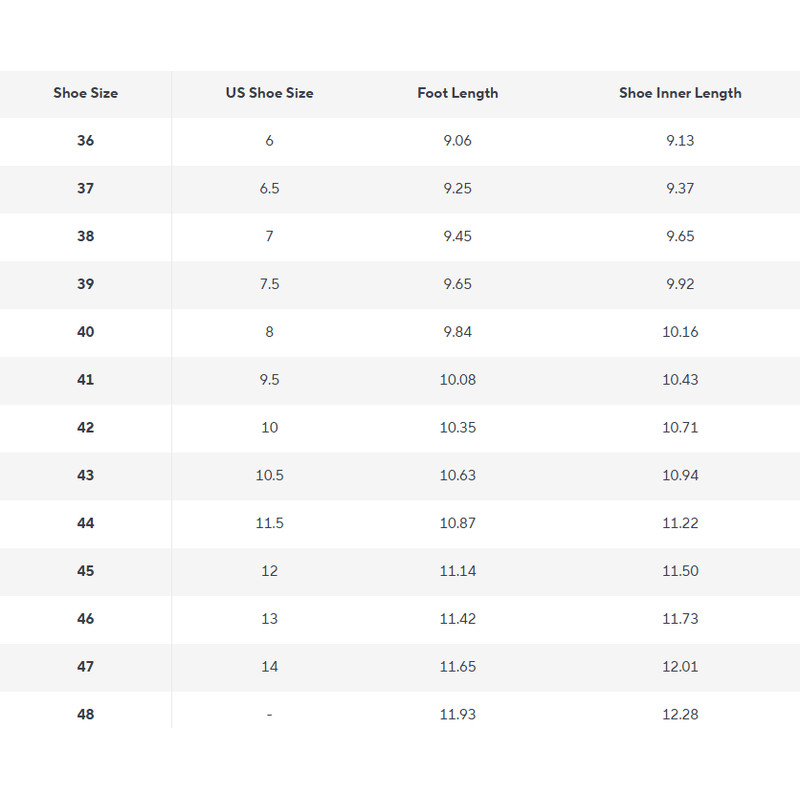Select shoe size 48 row label
800x800 pixels.
click(x=86, y=715)
